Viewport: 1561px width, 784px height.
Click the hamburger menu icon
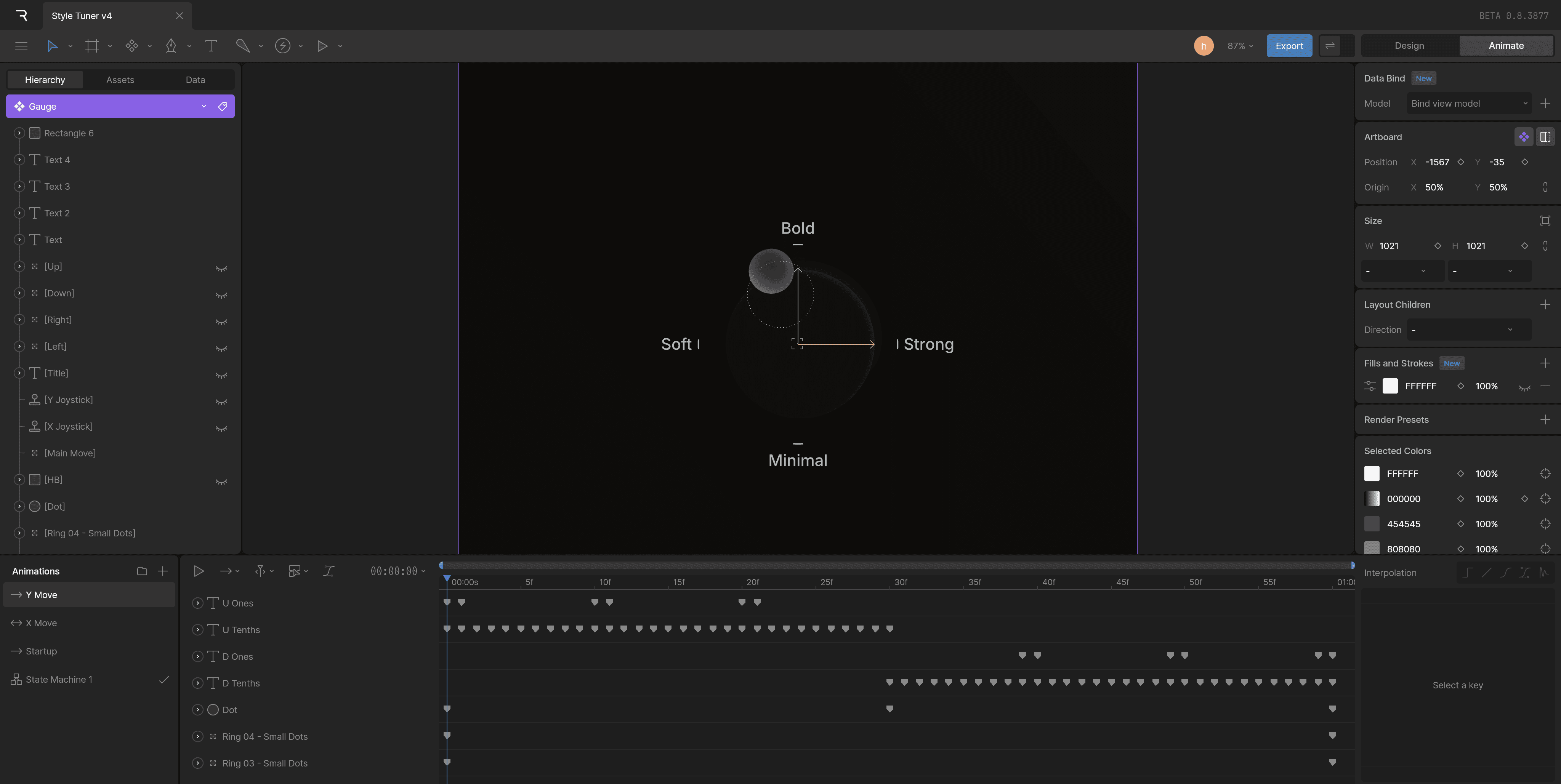click(x=21, y=46)
